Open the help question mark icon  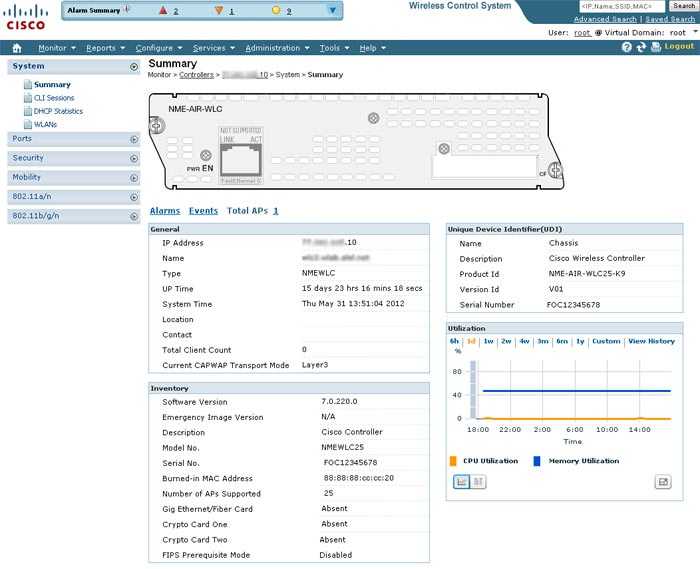(627, 47)
